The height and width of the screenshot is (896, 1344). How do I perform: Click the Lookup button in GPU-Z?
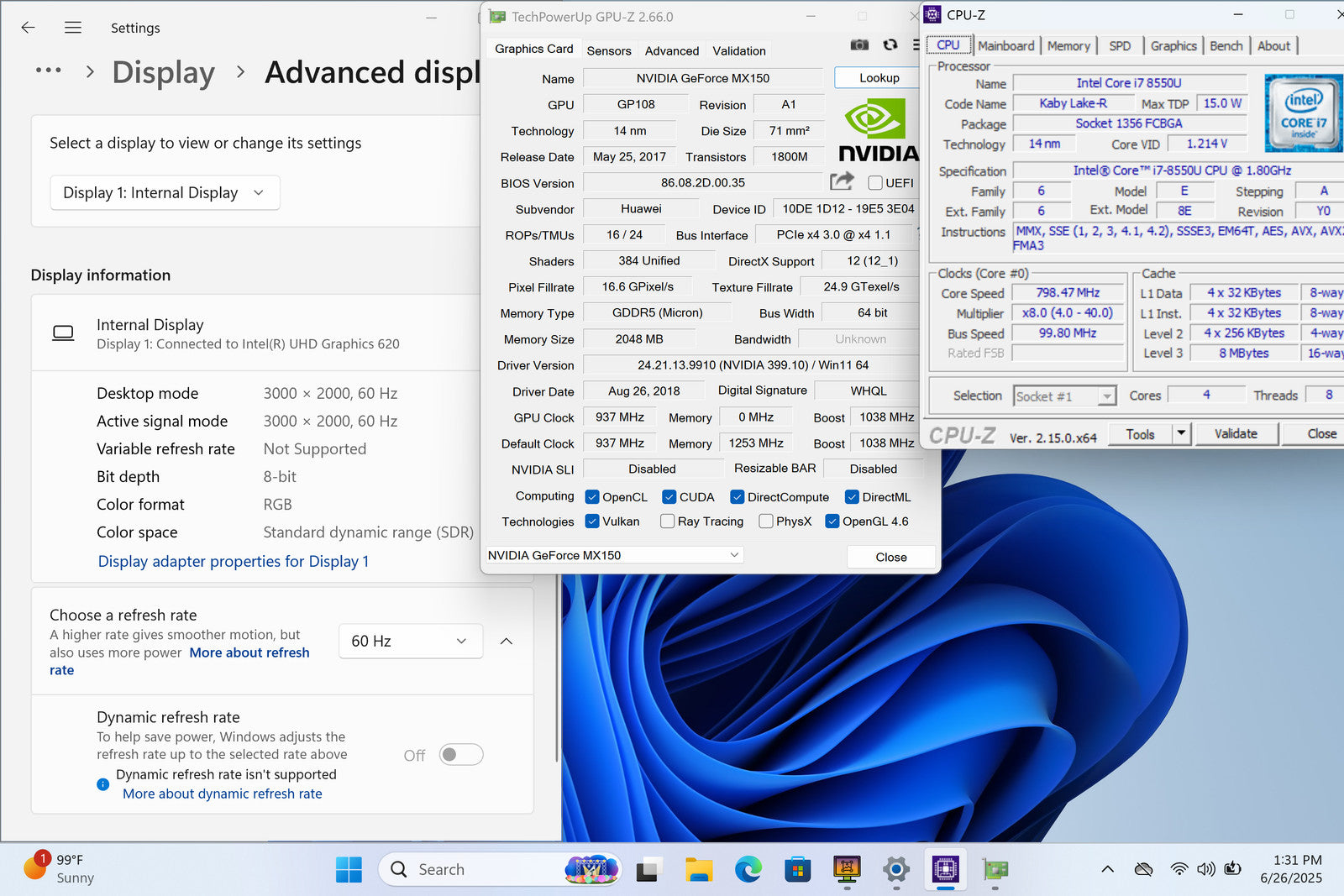pyautogui.click(x=879, y=78)
